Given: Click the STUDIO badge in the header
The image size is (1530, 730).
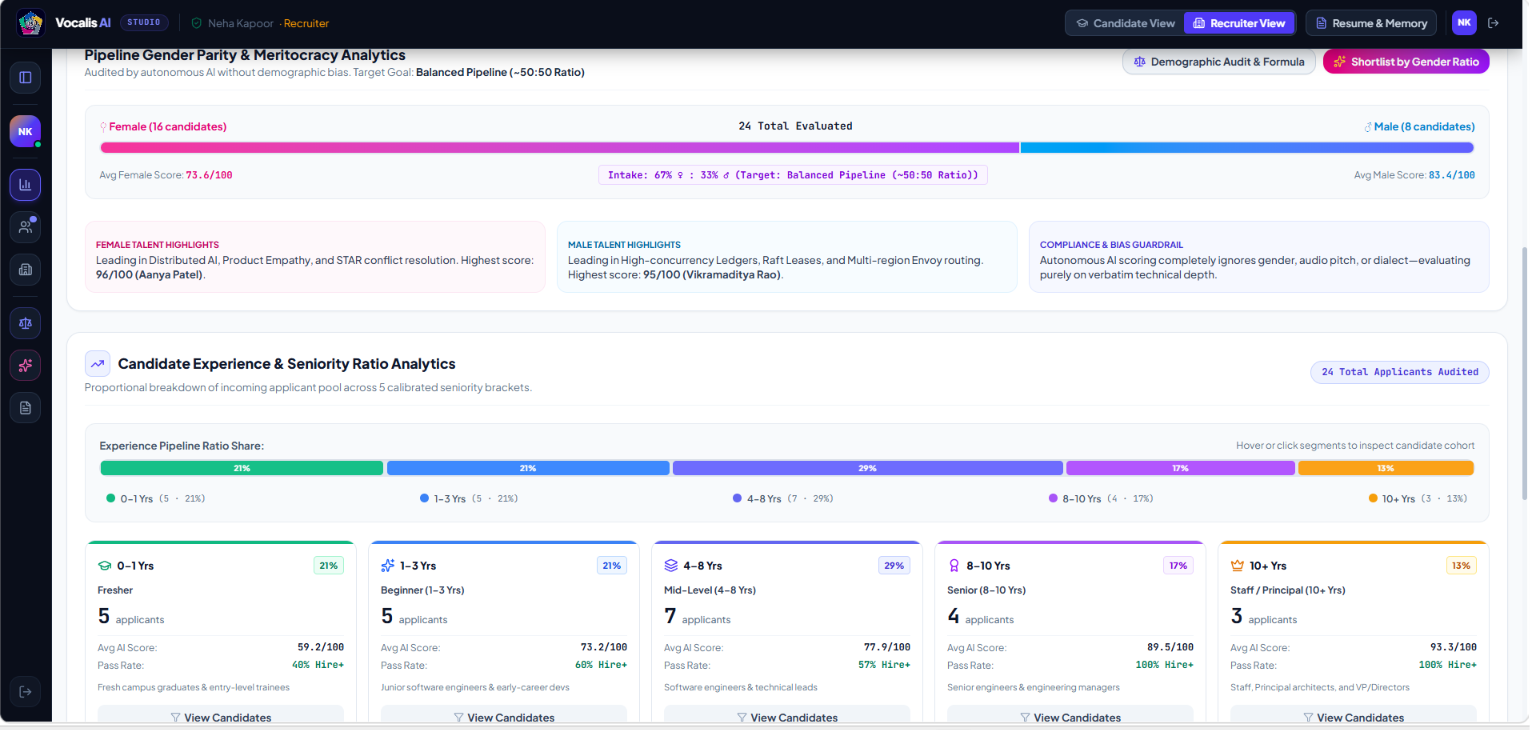Looking at the screenshot, I should pyautogui.click(x=145, y=22).
